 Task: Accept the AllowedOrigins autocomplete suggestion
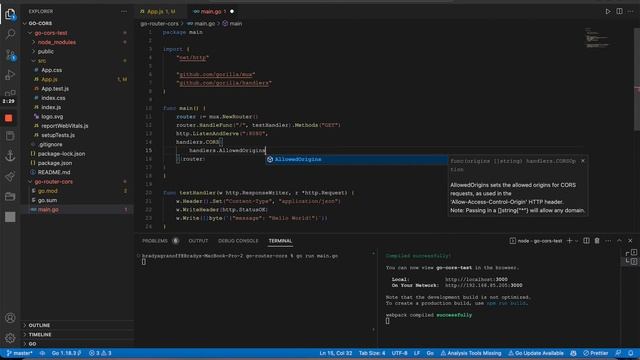[x=356, y=160]
